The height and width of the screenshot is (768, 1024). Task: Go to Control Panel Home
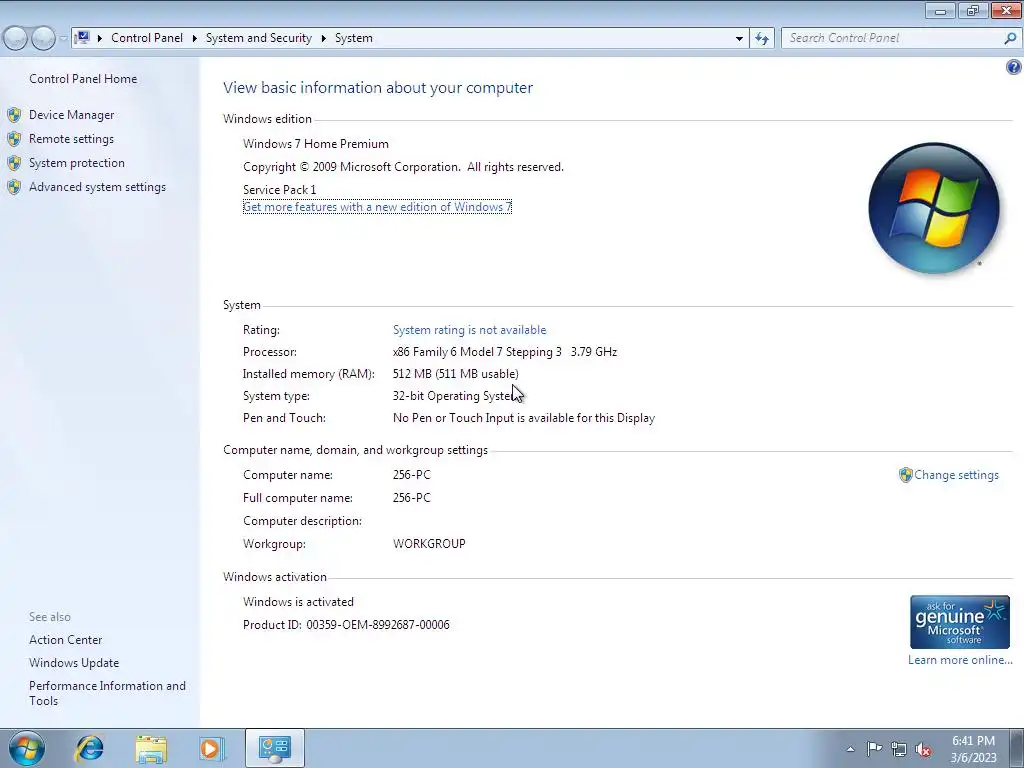[x=83, y=79]
